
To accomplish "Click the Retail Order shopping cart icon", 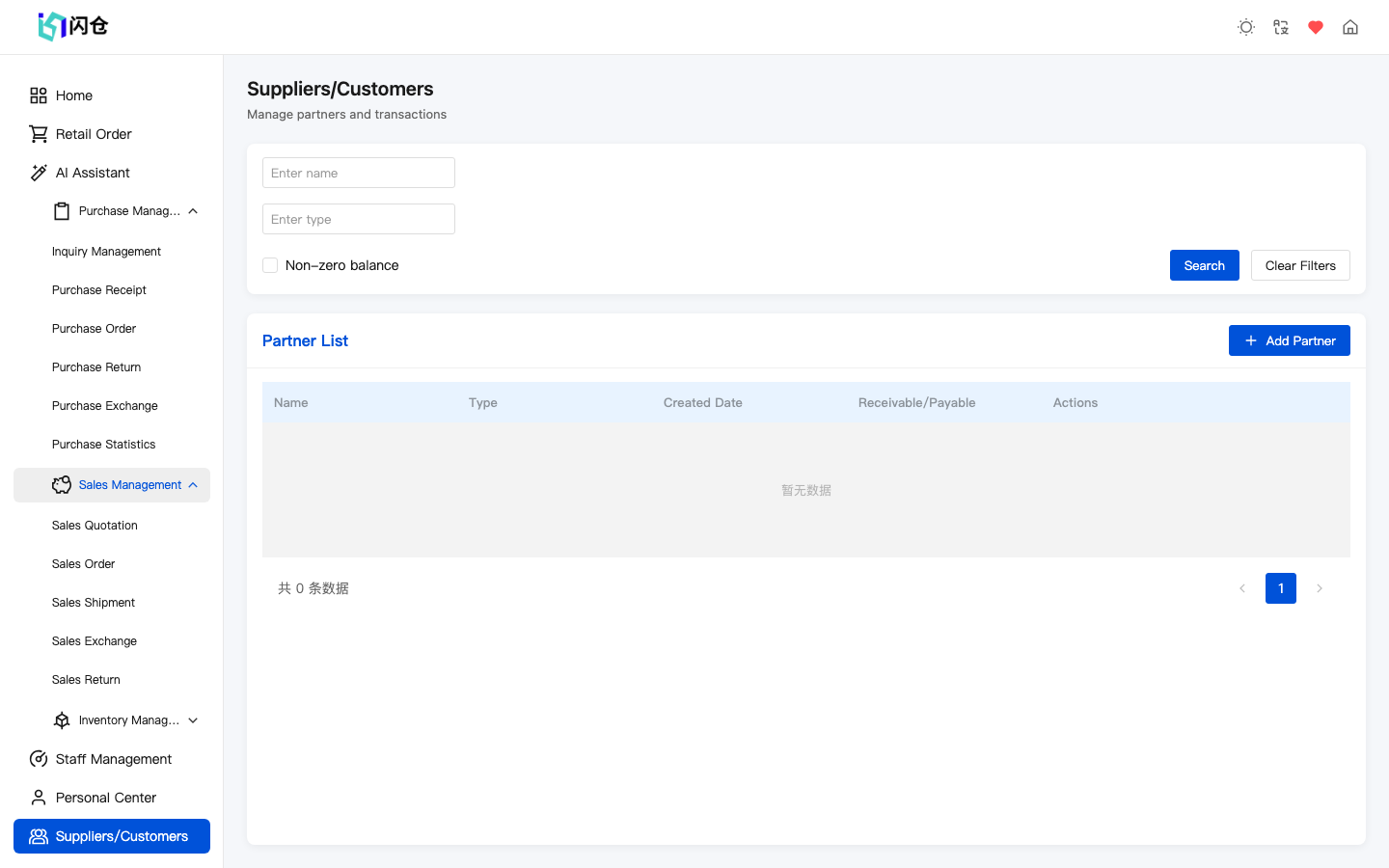I will click(39, 133).
